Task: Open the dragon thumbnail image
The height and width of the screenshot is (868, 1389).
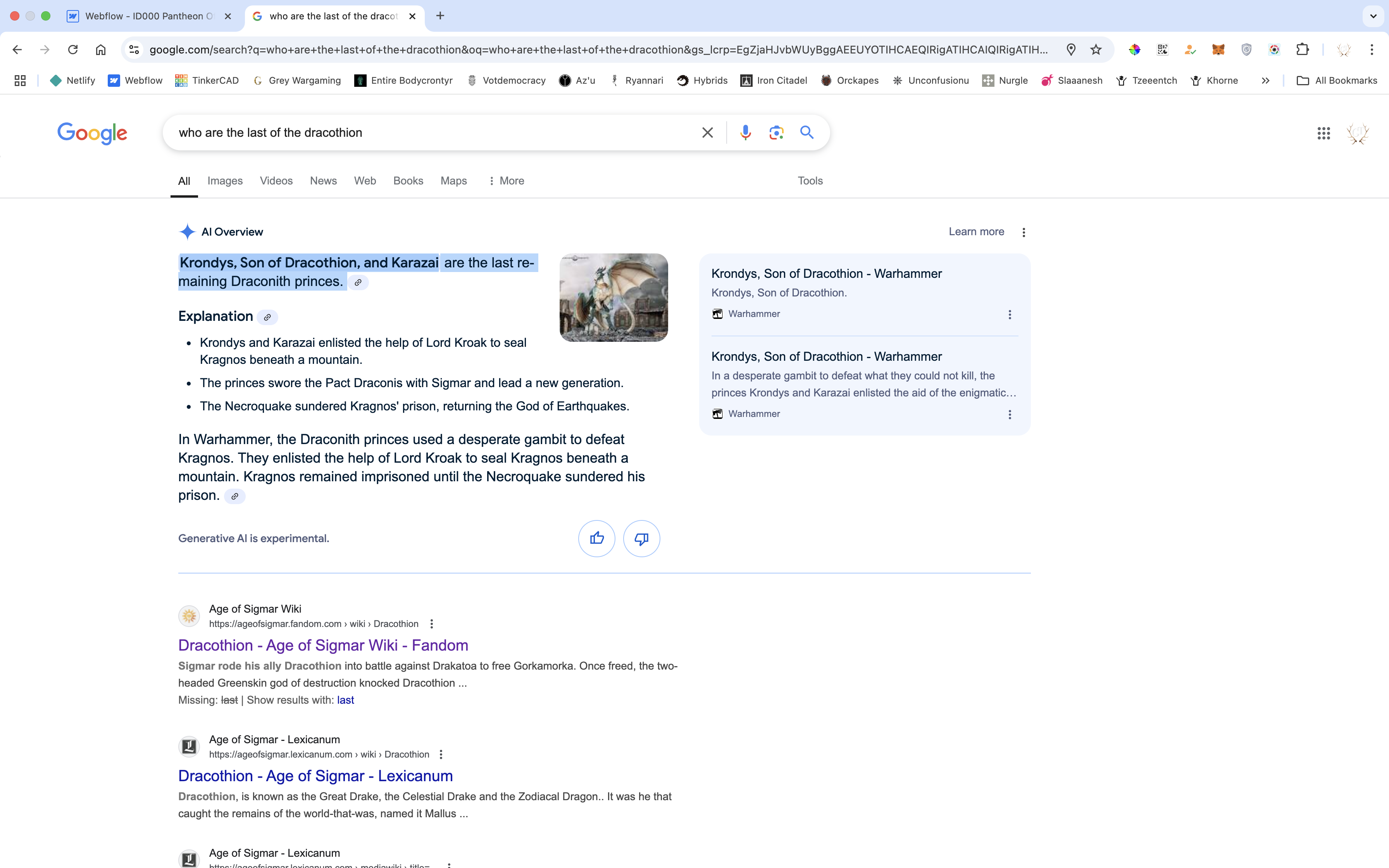Action: (614, 297)
